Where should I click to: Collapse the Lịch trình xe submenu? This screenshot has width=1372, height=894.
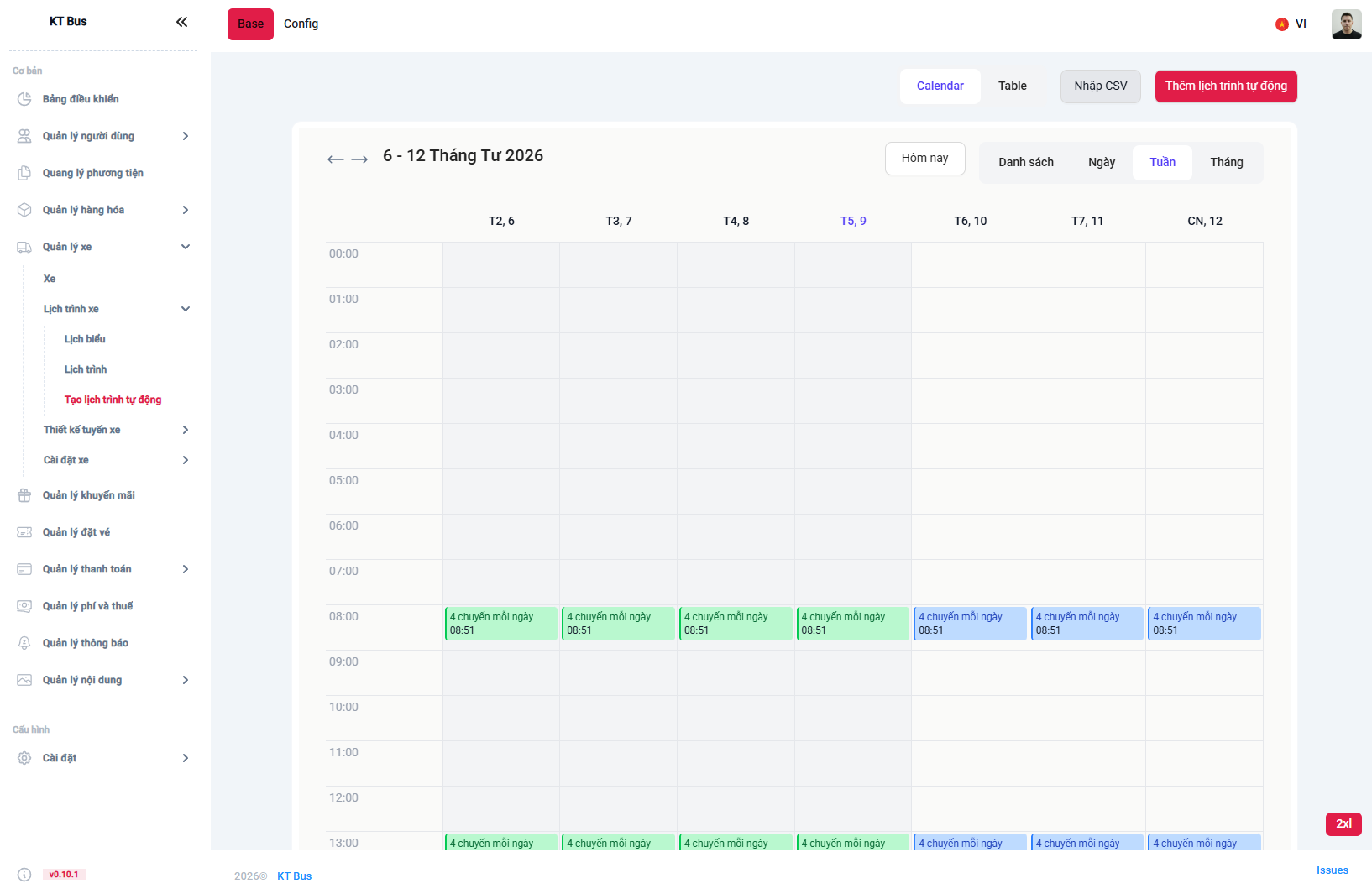[185, 309]
